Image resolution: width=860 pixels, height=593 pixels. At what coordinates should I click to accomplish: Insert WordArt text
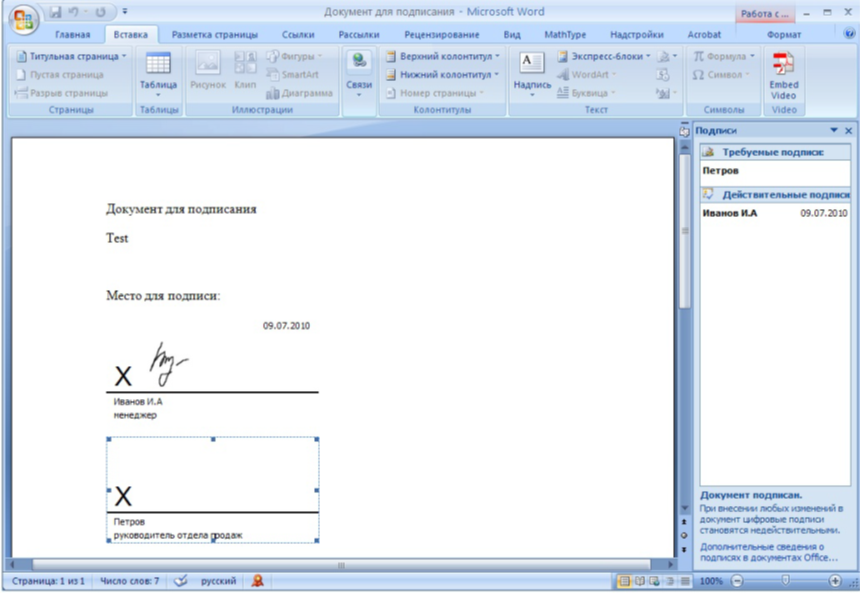pos(586,75)
